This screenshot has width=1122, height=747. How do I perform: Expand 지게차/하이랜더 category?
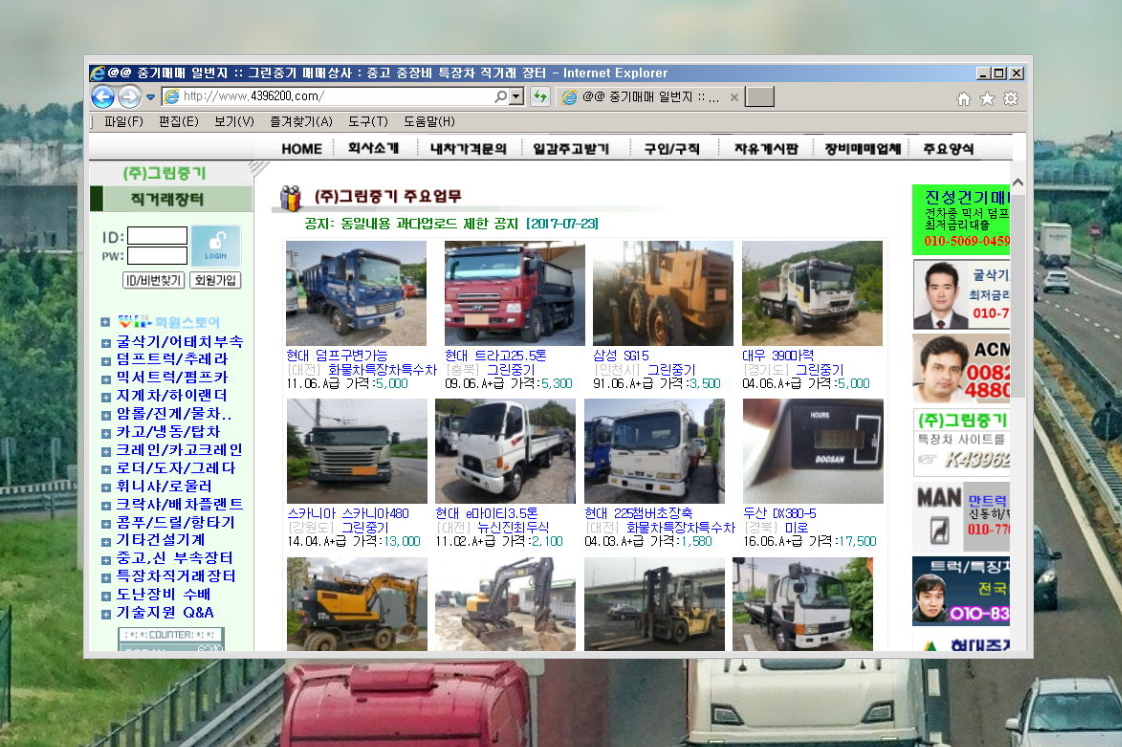pyautogui.click(x=105, y=397)
